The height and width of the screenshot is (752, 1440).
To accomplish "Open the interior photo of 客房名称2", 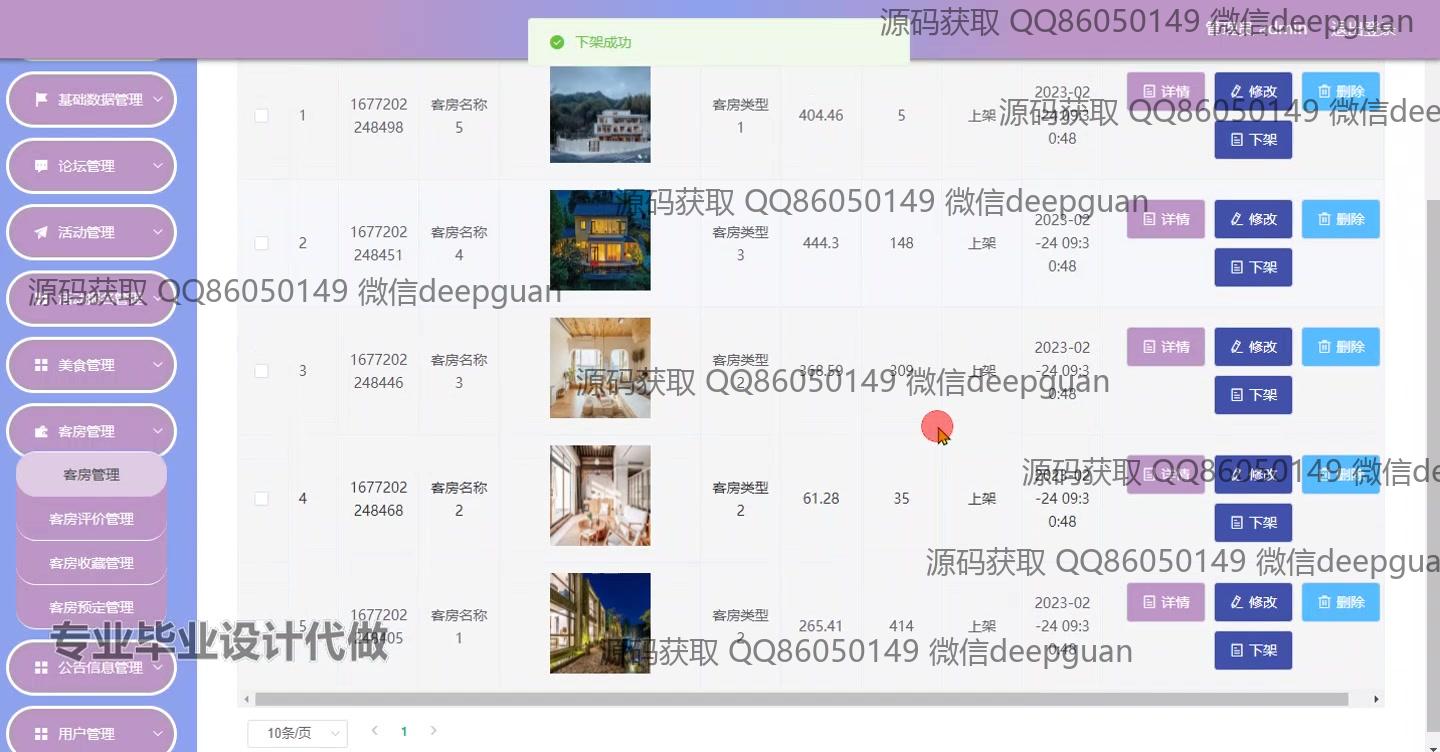I will (600, 496).
